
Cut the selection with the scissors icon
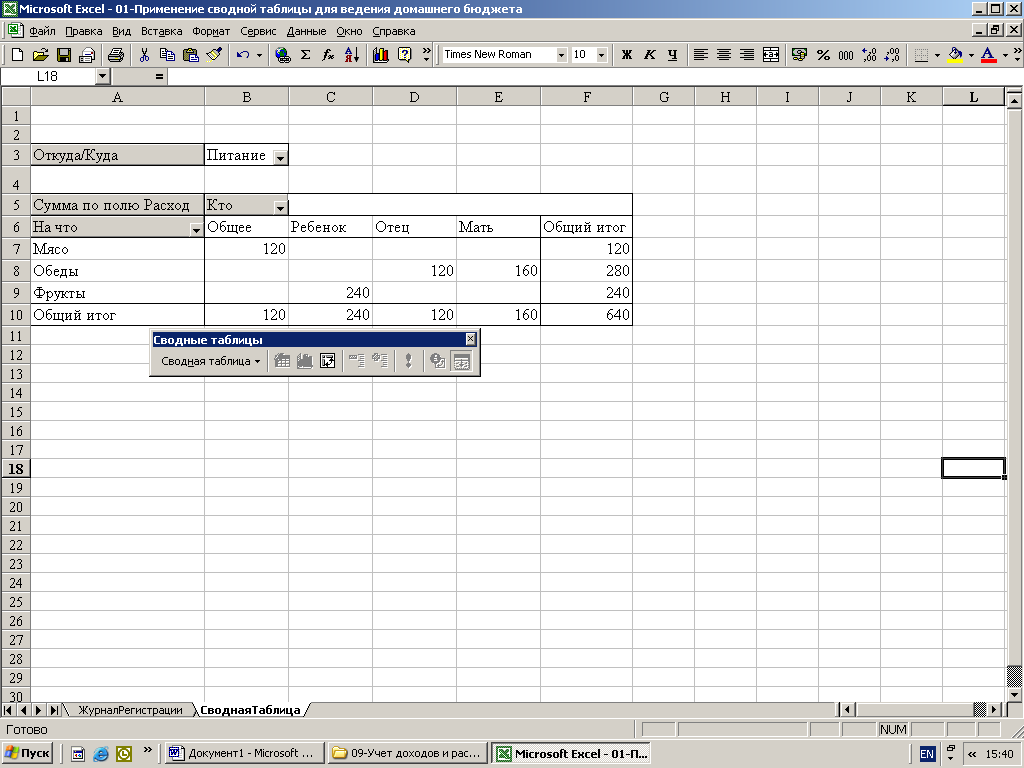click(x=144, y=55)
